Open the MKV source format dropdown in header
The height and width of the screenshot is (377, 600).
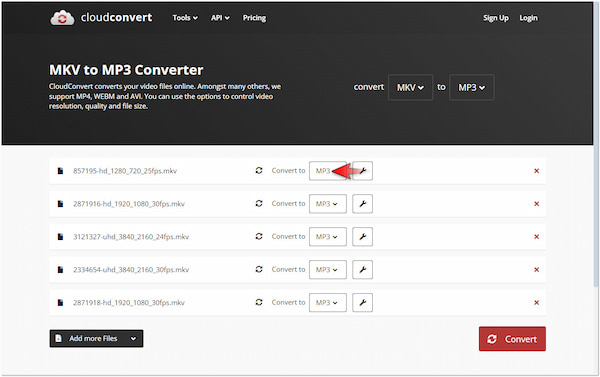pyautogui.click(x=410, y=87)
